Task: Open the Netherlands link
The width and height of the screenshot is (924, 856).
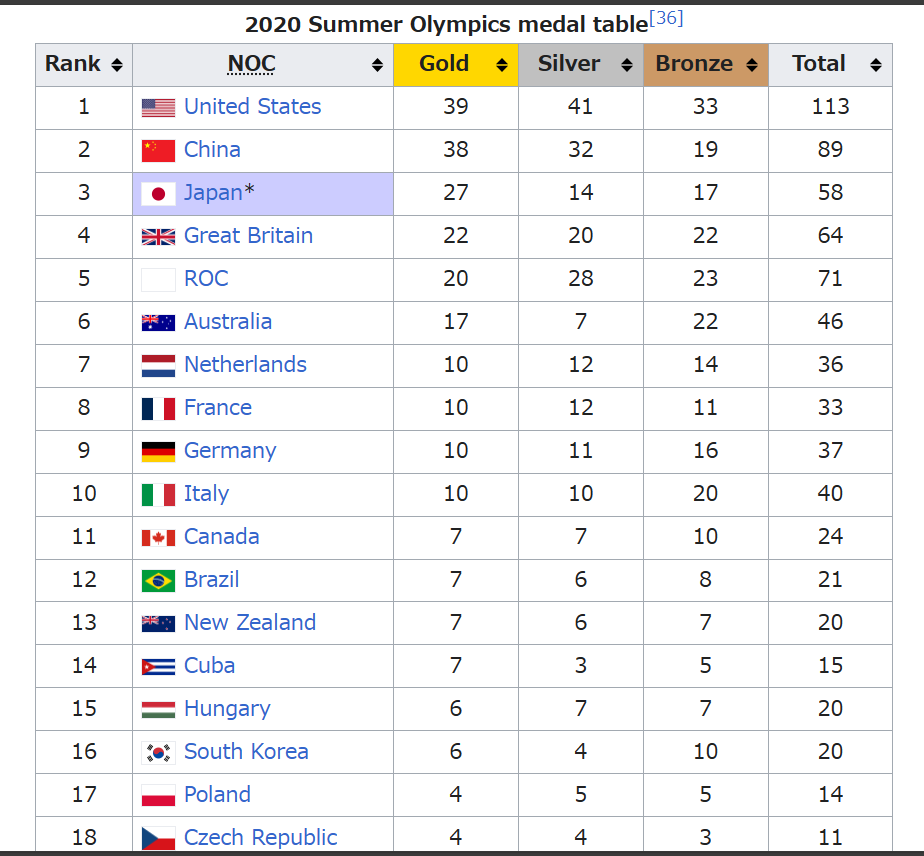Action: pos(245,365)
